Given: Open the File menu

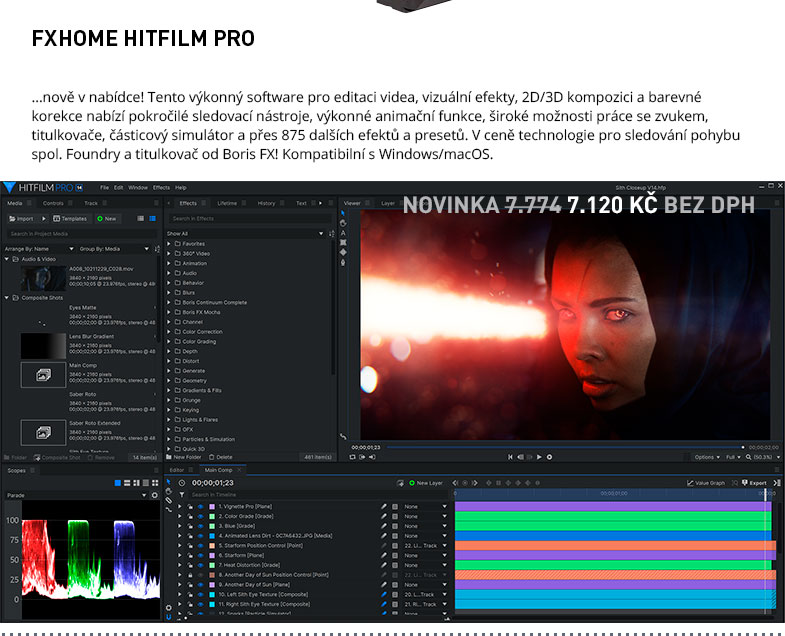Looking at the screenshot, I should pyautogui.click(x=104, y=187).
